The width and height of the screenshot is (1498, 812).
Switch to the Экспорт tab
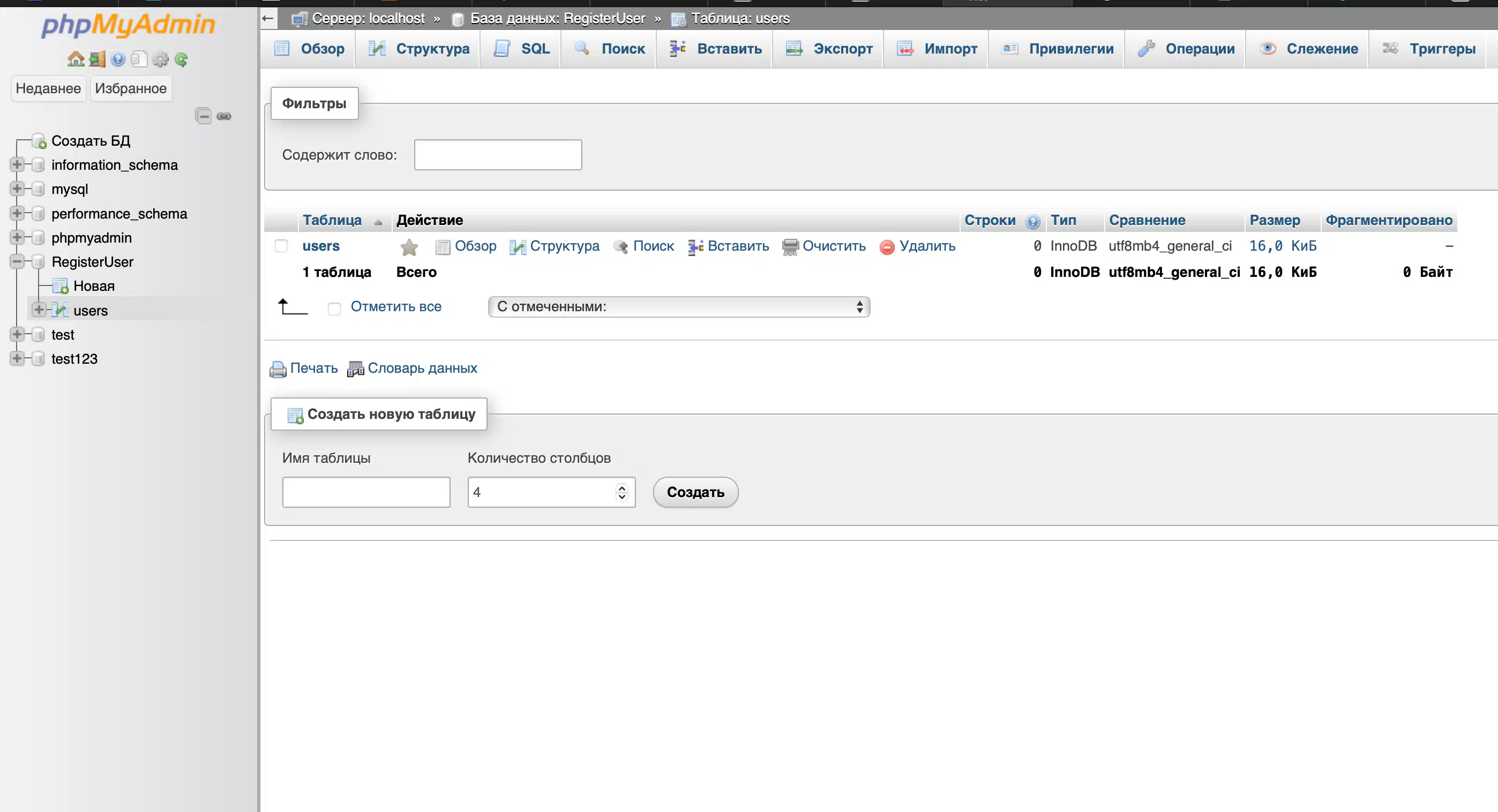coord(828,49)
